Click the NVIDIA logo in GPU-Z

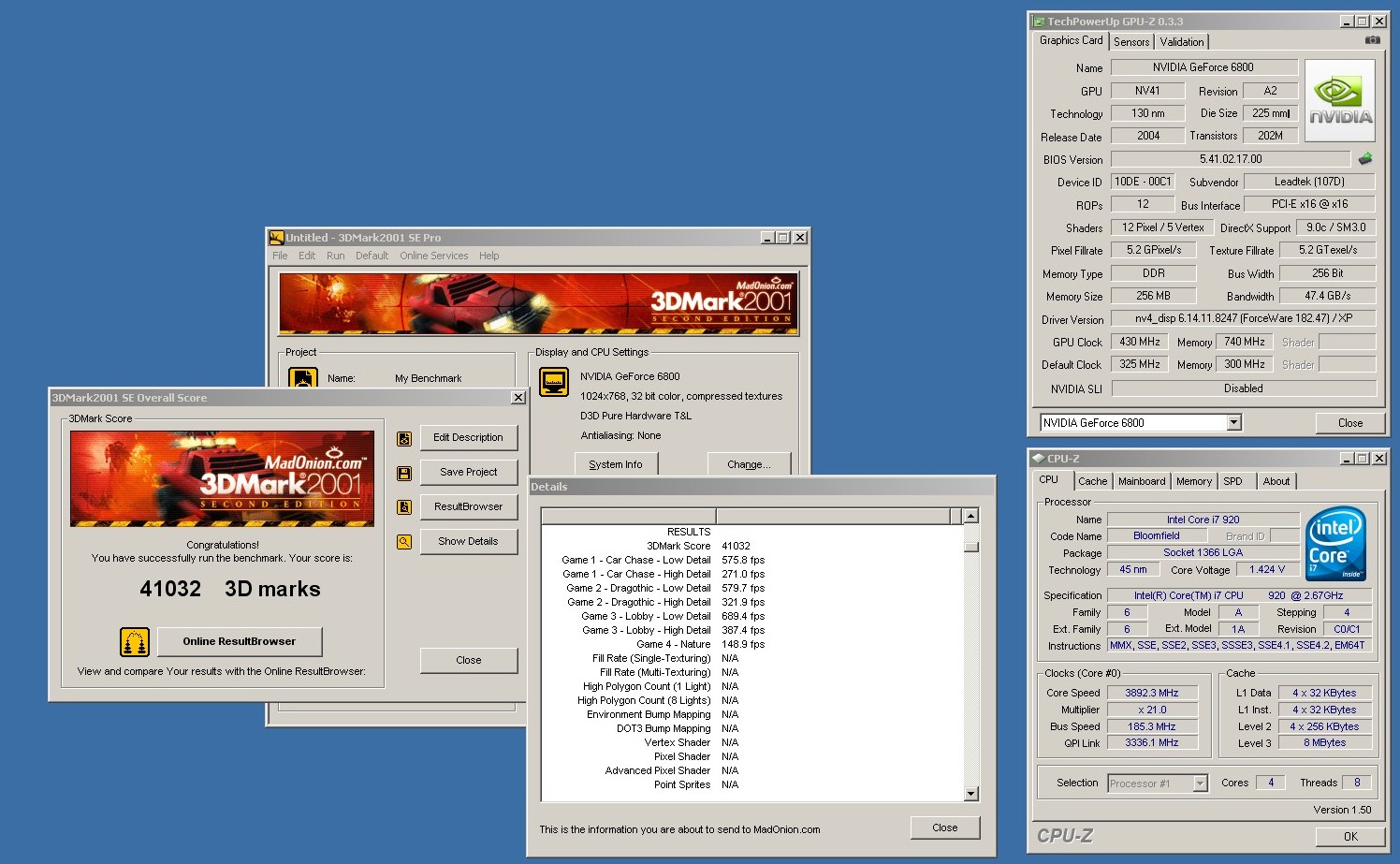click(x=1340, y=102)
